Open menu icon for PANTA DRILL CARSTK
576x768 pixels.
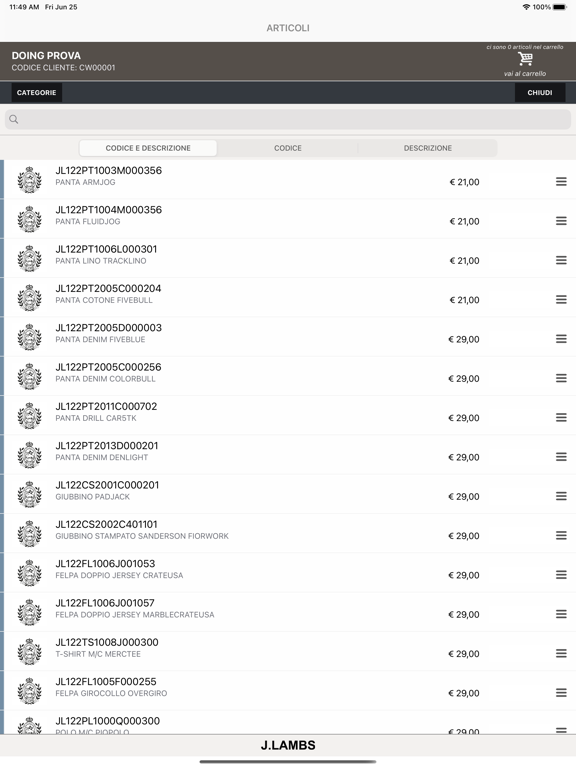click(x=561, y=417)
